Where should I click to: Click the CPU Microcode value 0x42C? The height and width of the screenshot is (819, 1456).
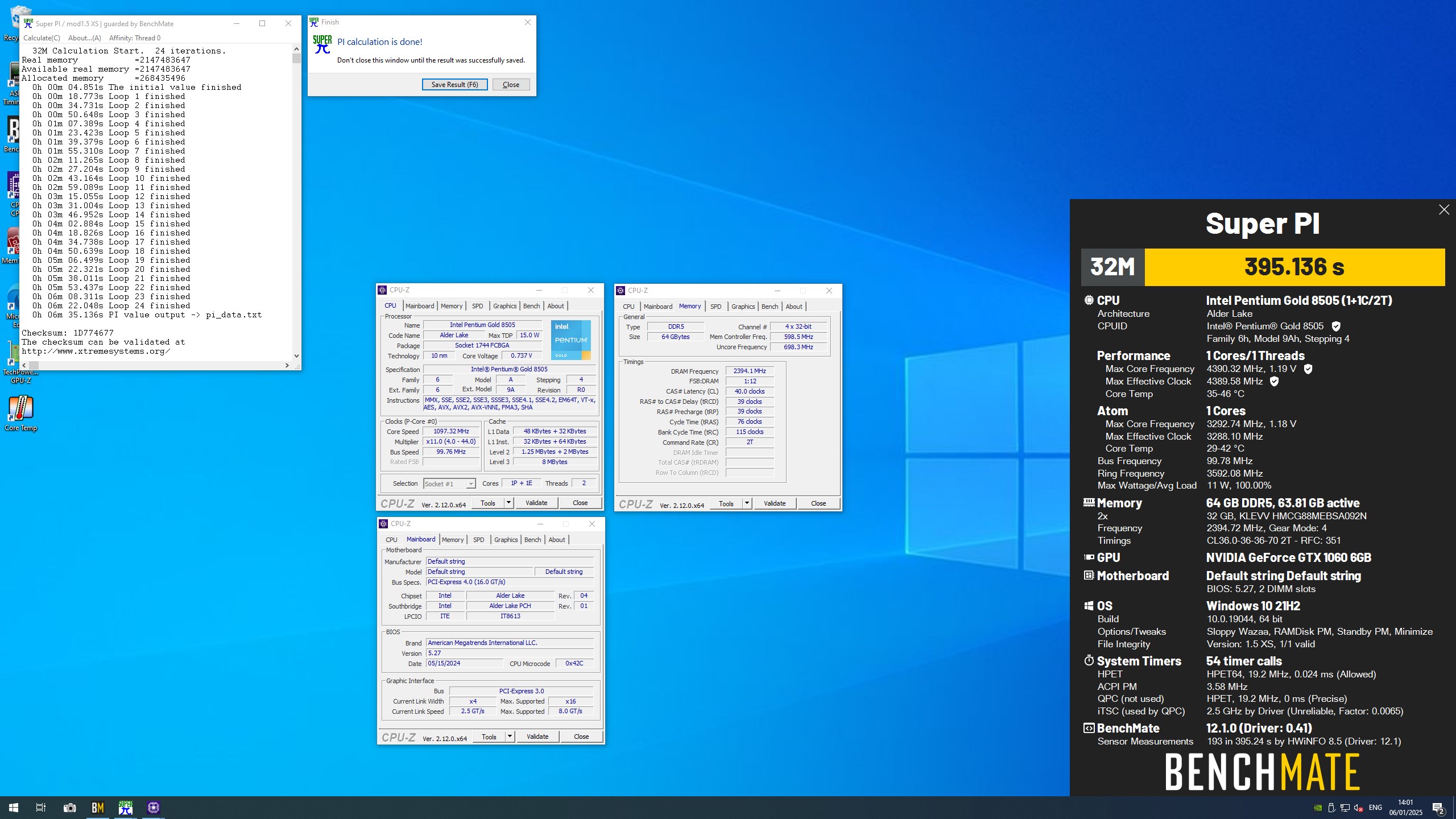(574, 663)
